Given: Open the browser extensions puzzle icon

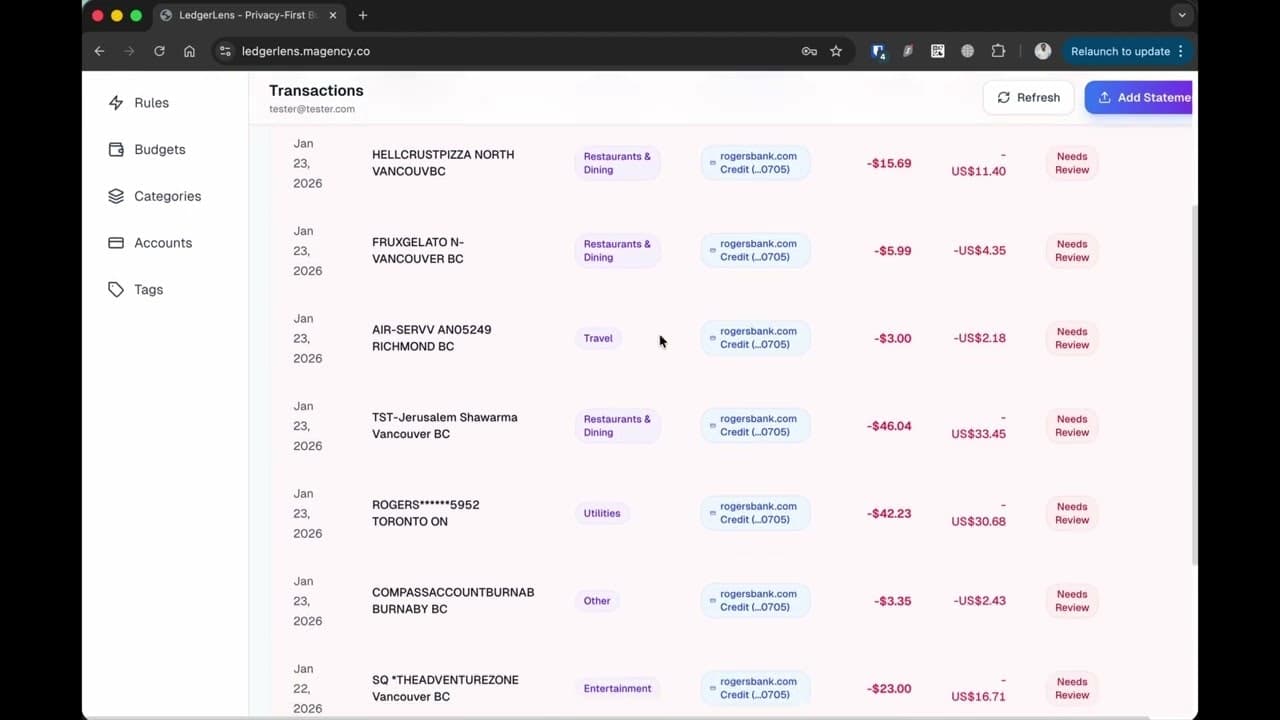Looking at the screenshot, I should (997, 51).
